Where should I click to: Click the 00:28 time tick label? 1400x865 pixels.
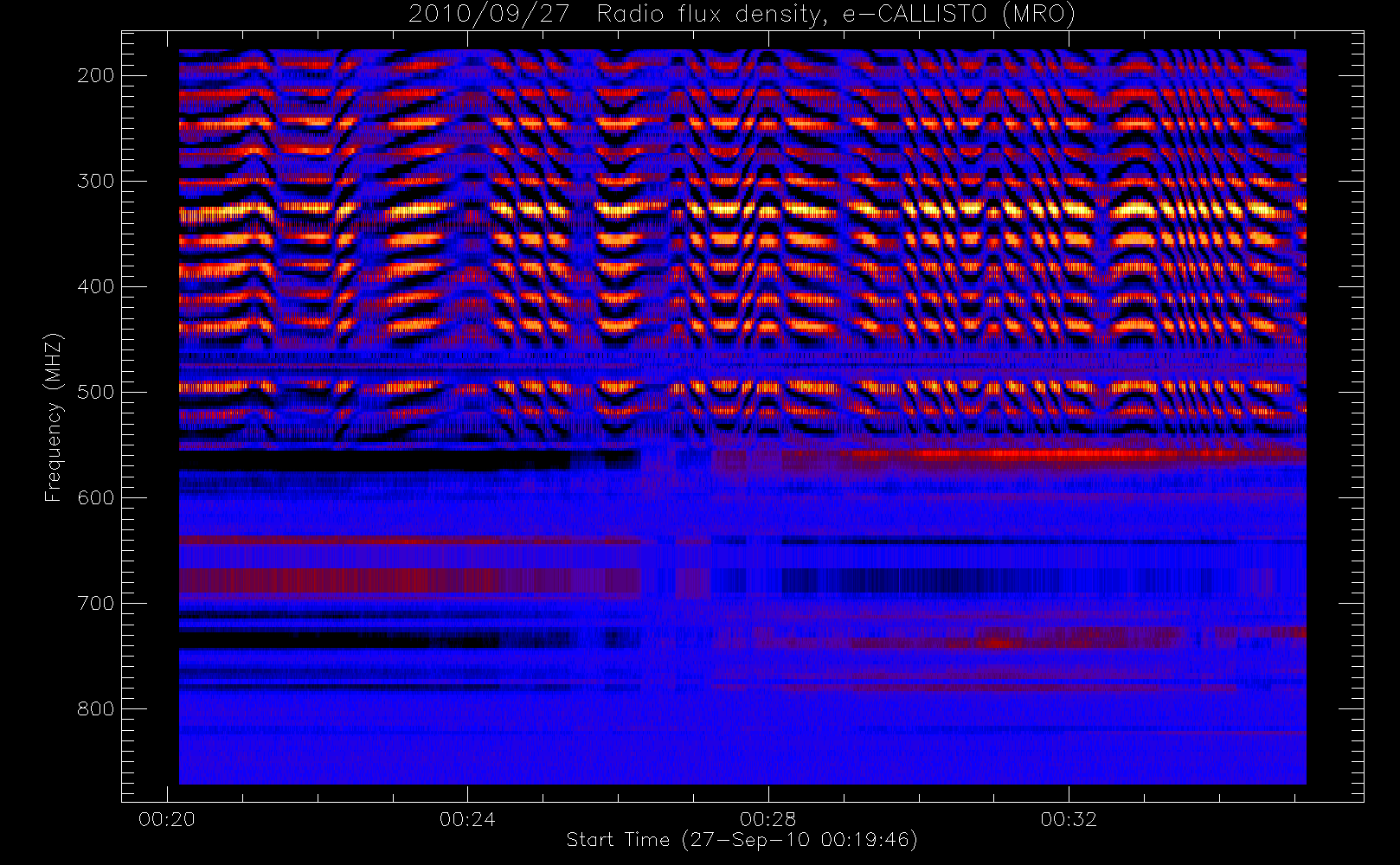(x=767, y=819)
